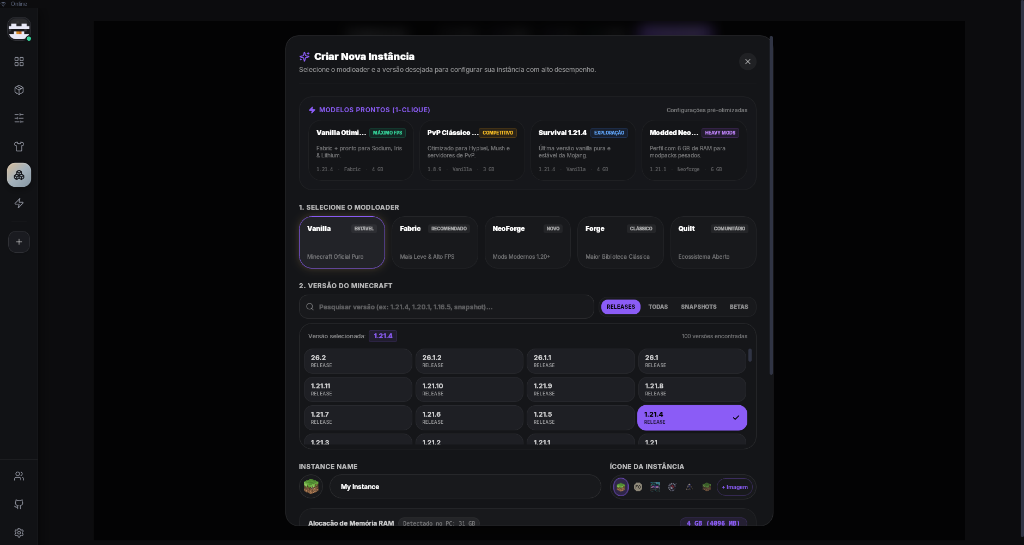This screenshot has width=1024, height=545.
Task: Click the Detectado no PC: 31 GB label
Action: tap(439, 523)
